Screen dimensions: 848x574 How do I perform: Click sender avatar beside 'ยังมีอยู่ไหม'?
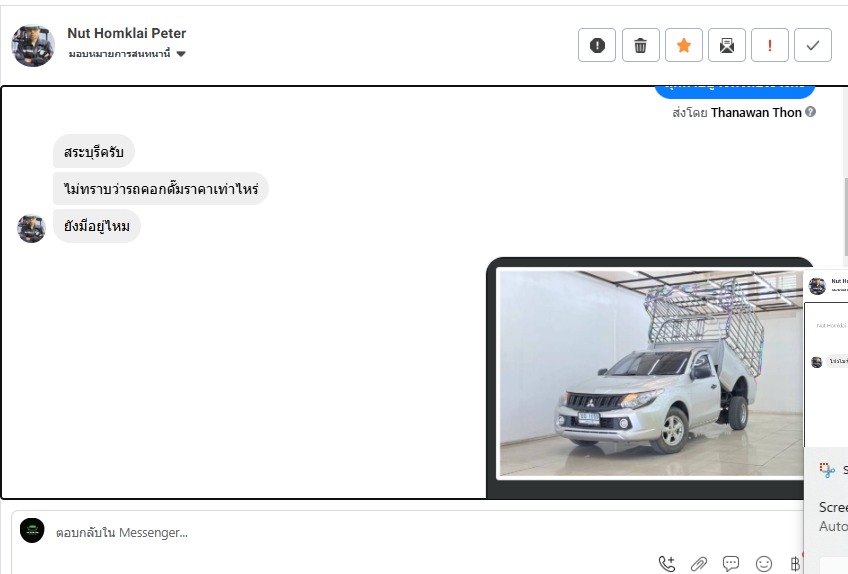click(x=31, y=228)
